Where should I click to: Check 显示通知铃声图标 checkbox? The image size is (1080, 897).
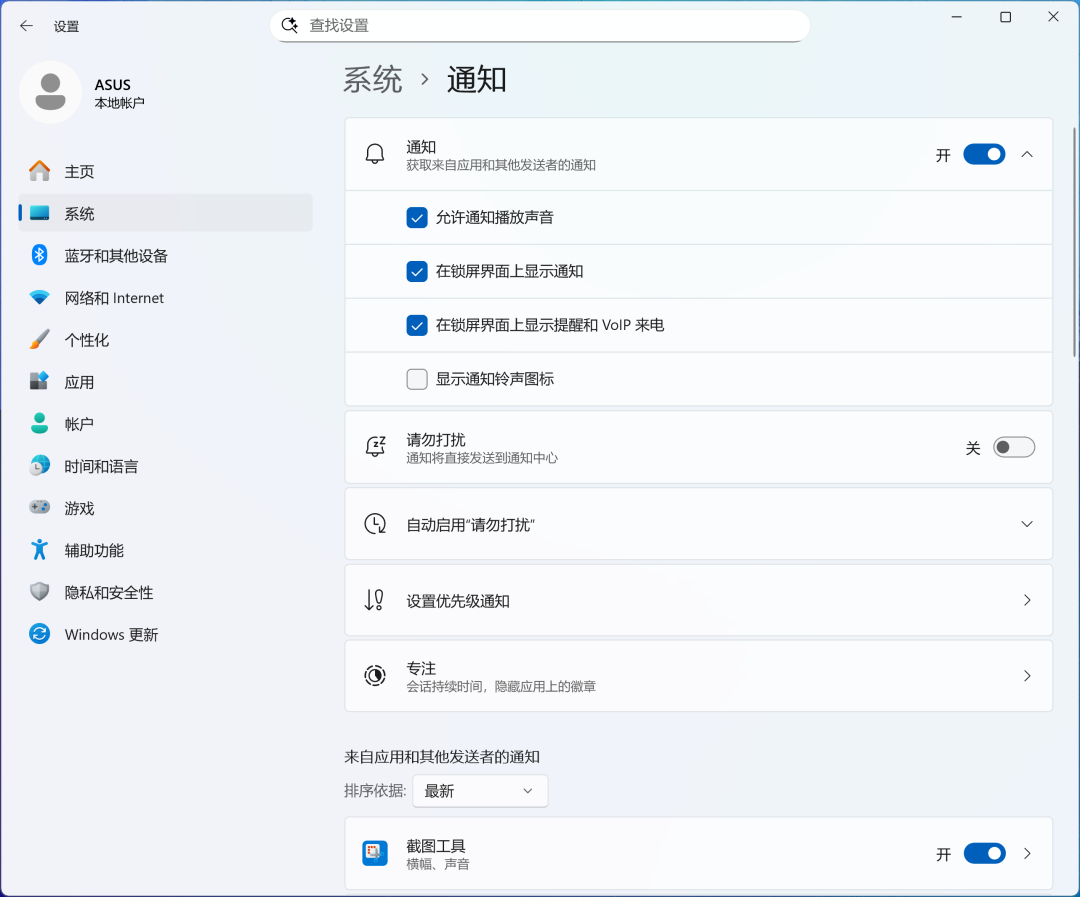coord(417,379)
